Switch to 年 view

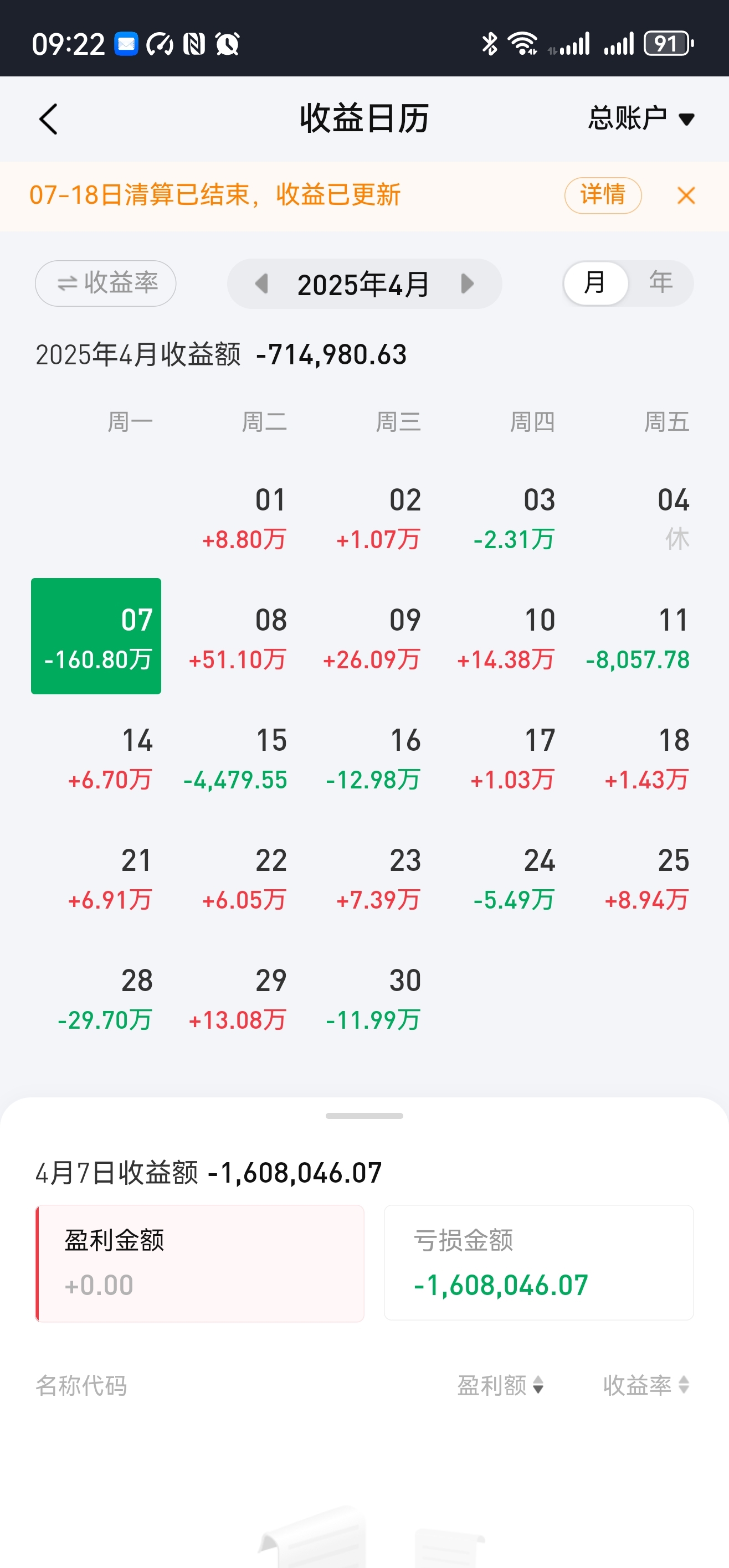[661, 283]
